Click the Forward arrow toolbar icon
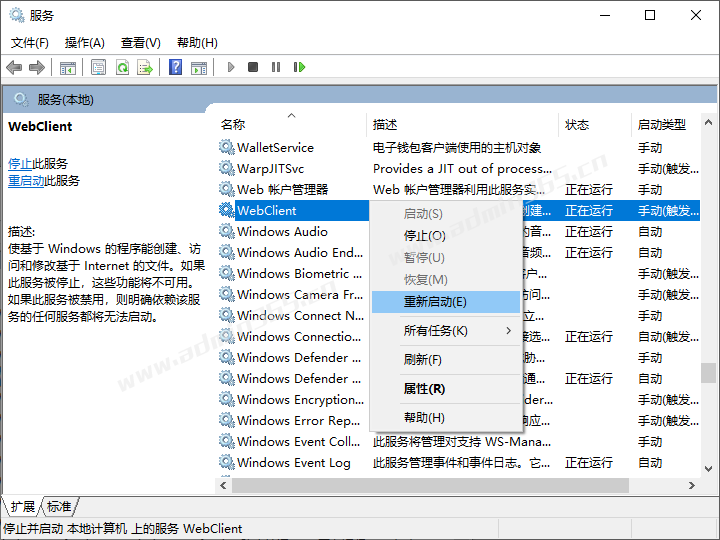Screen dimensions: 720x540 coord(37,68)
